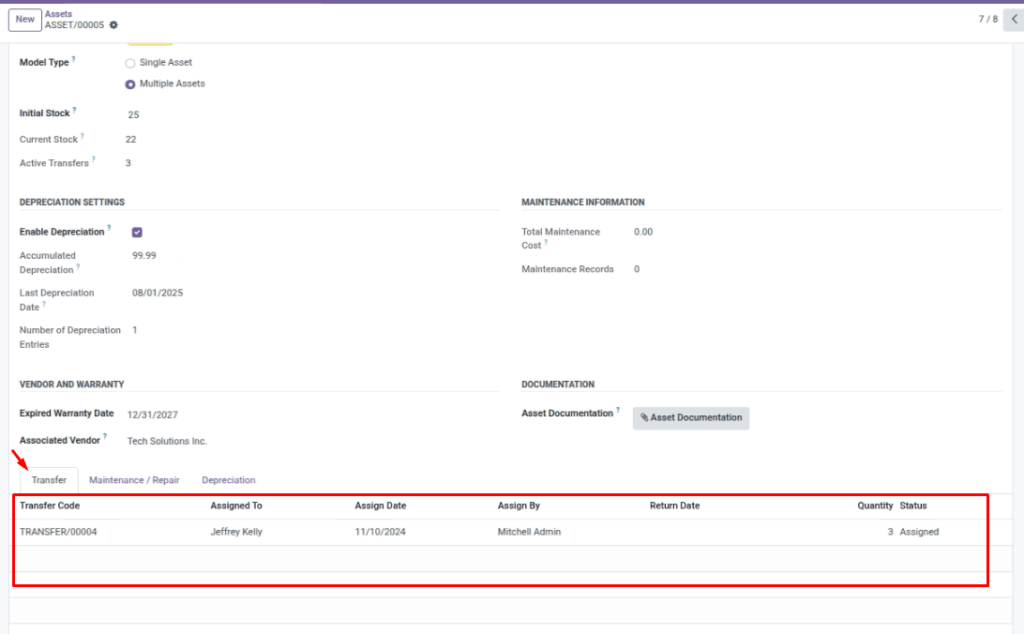This screenshot has width=1024, height=634.
Task: Click the 11/10/2024 assign date cell
Action: (x=380, y=532)
